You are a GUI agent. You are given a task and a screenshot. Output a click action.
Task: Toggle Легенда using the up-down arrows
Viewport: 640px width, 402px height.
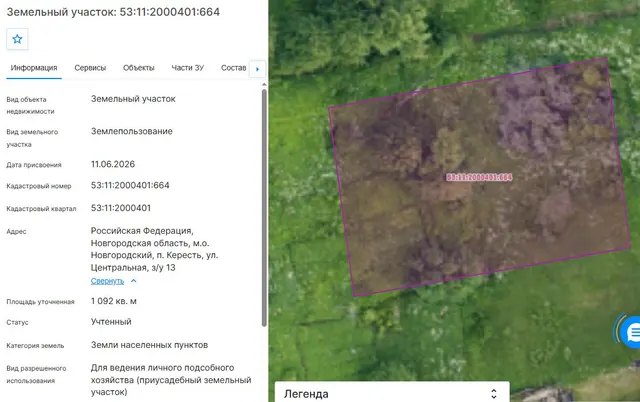(494, 394)
